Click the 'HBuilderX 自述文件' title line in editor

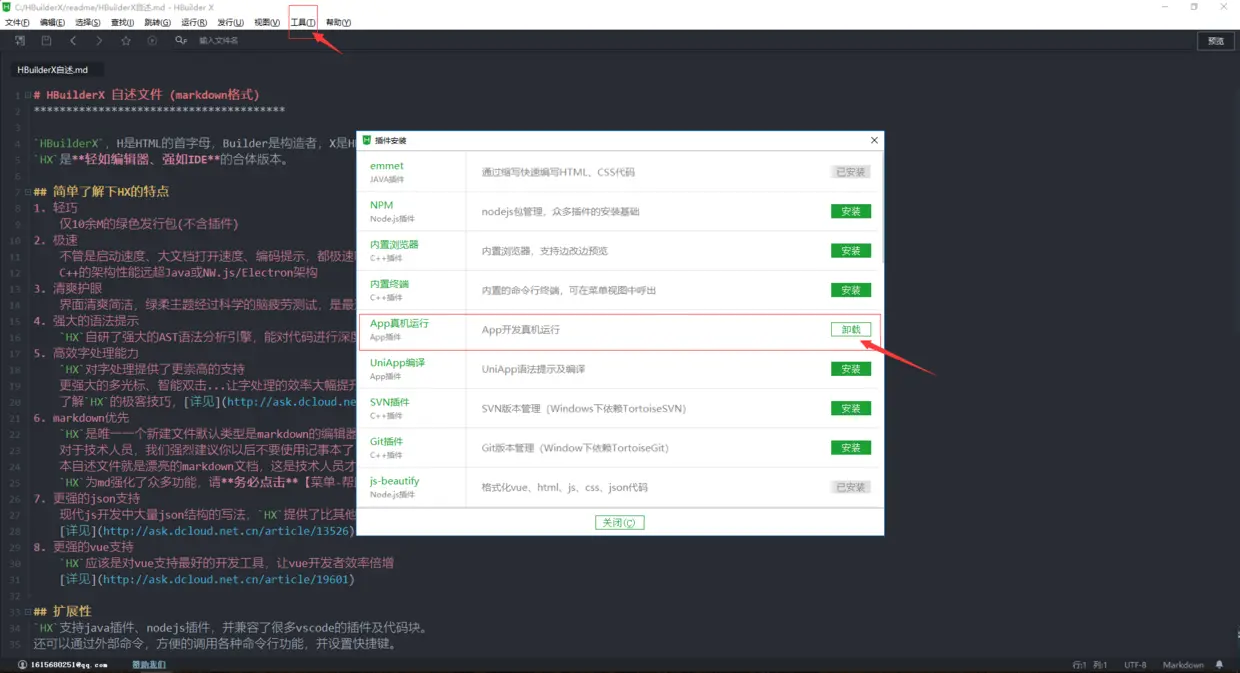point(146,95)
